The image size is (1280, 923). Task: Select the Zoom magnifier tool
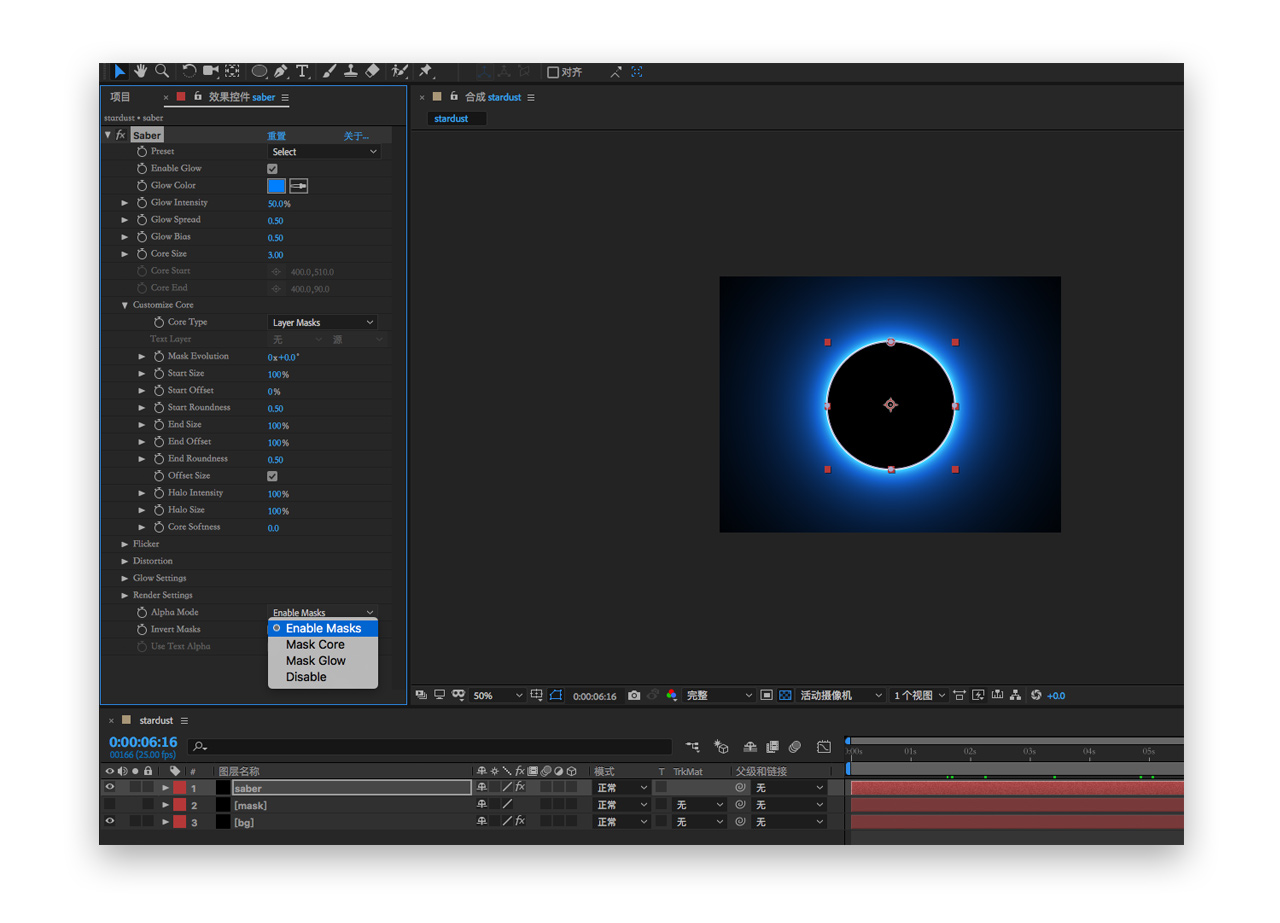(161, 71)
